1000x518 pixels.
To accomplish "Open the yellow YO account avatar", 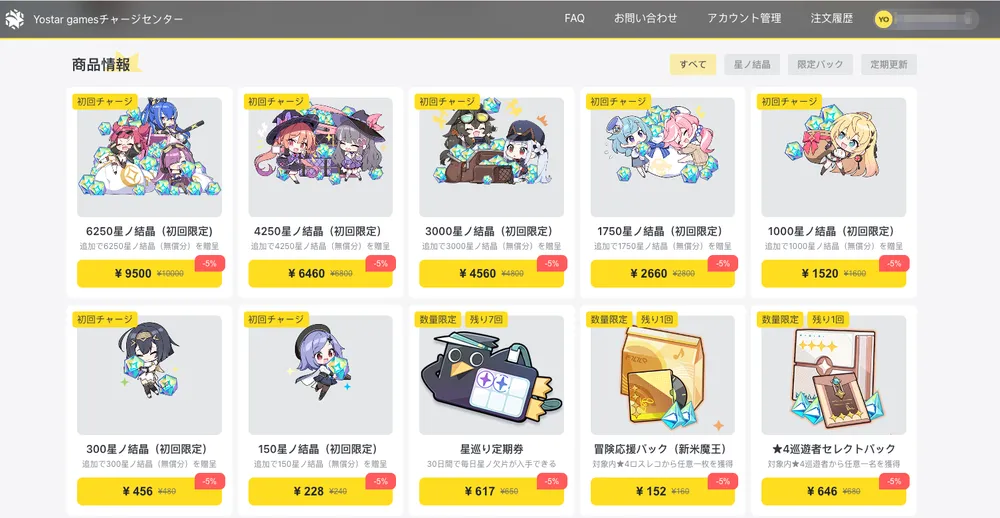I will tap(883, 19).
